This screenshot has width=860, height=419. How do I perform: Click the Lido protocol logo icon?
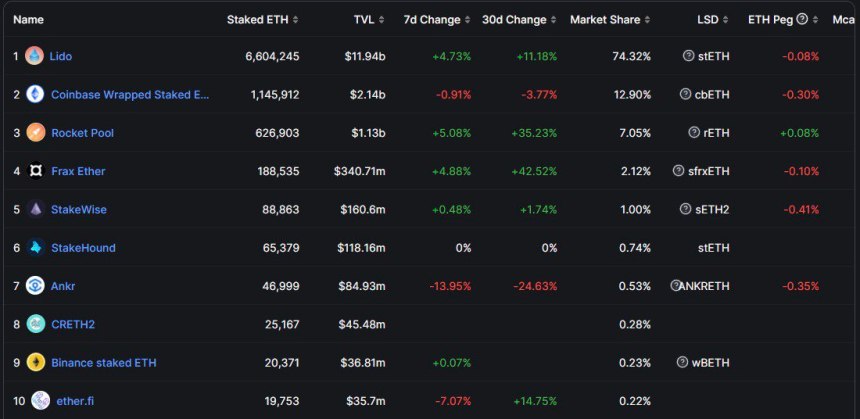34,56
